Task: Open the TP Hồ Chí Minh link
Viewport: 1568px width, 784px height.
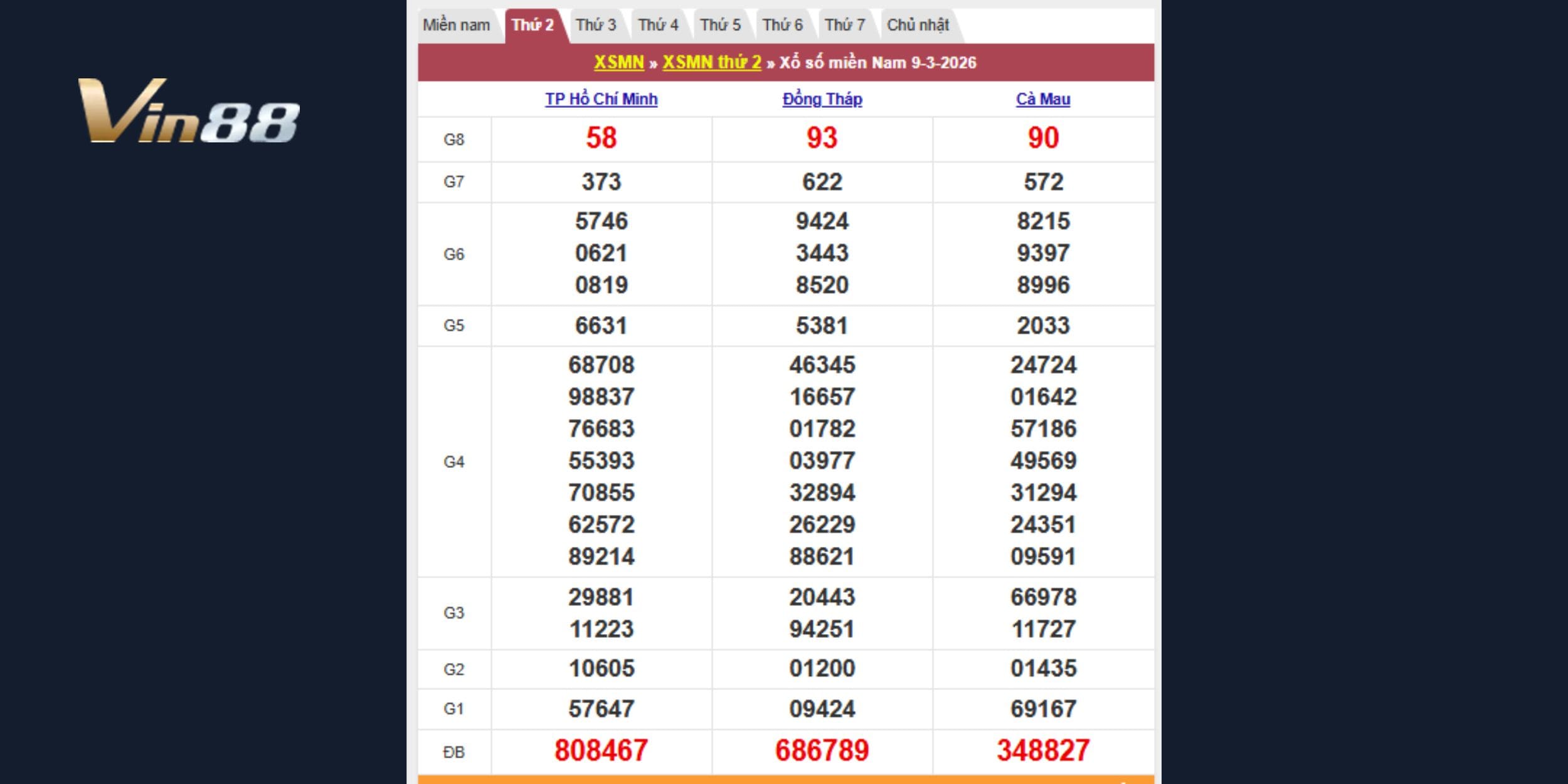Action: [601, 99]
